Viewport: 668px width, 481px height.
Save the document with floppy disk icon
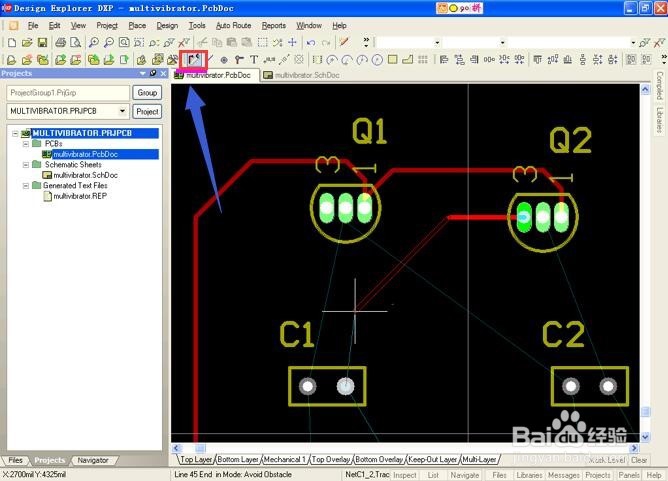[42, 43]
